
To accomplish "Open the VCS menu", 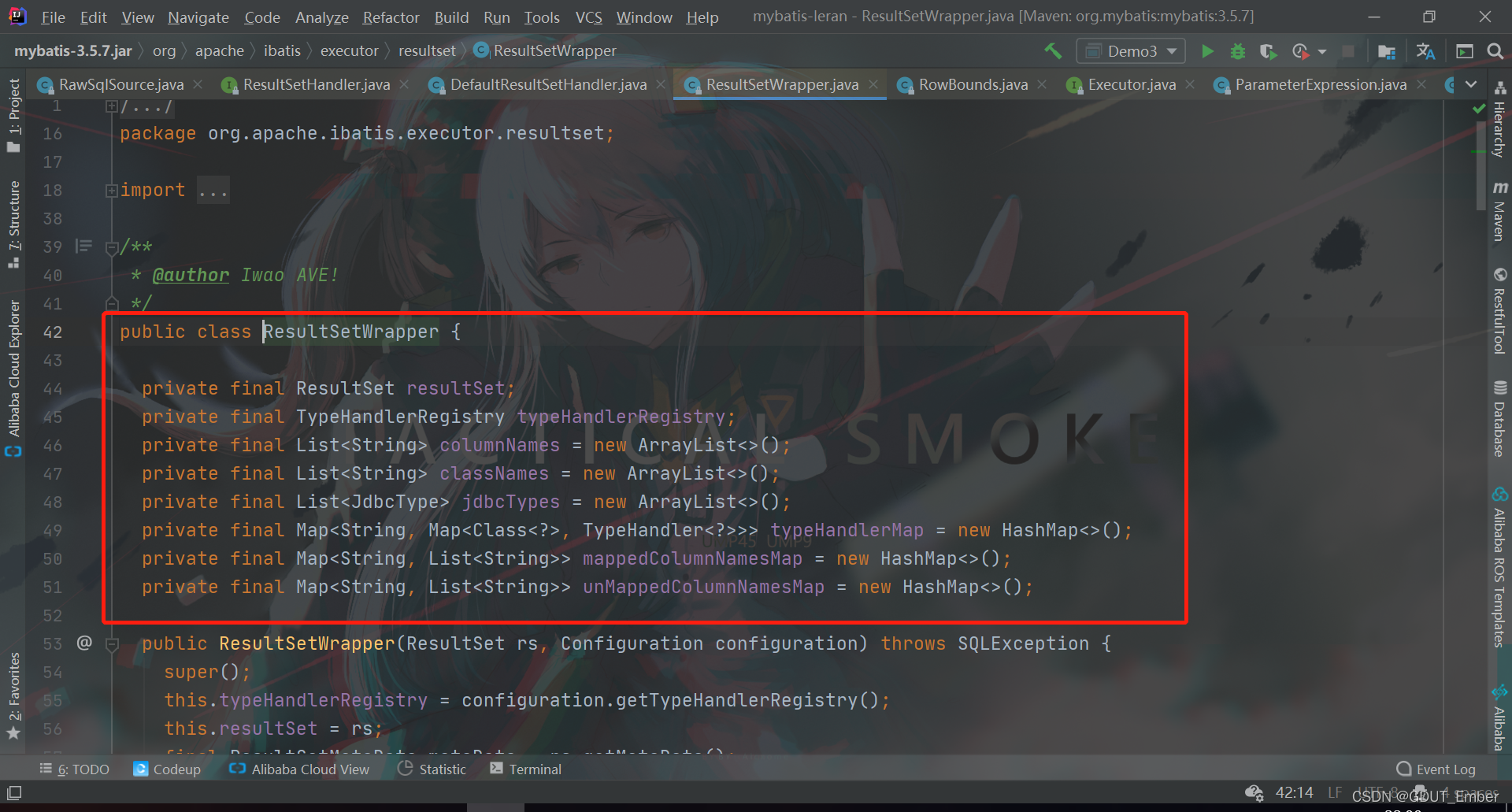I will point(588,17).
